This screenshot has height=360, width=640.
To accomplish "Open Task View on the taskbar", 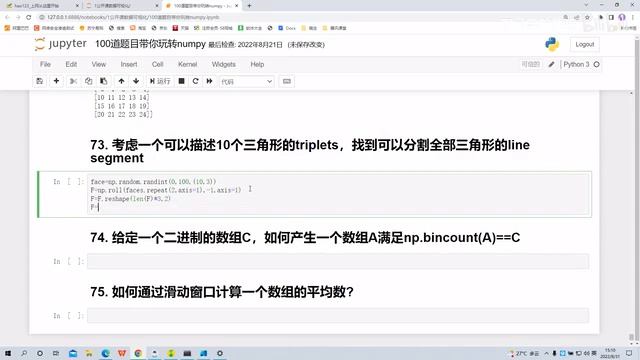I will pos(56,353).
